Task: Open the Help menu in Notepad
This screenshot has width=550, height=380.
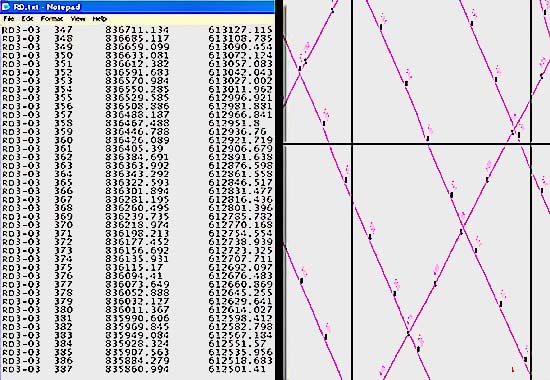Action: [100, 19]
